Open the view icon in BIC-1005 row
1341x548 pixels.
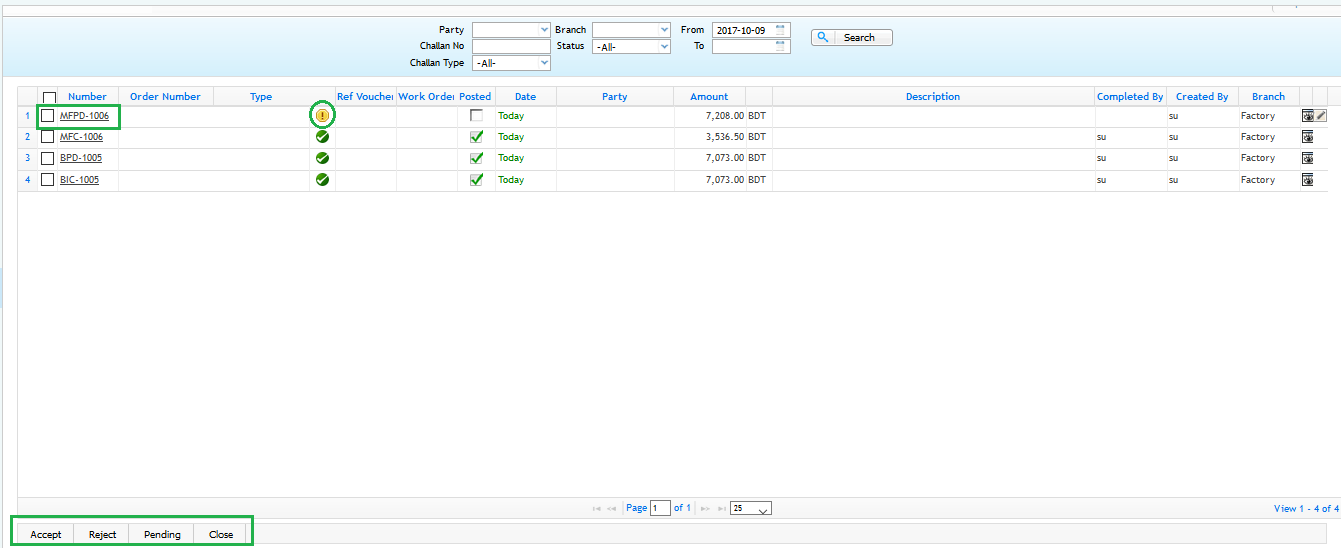1307,180
